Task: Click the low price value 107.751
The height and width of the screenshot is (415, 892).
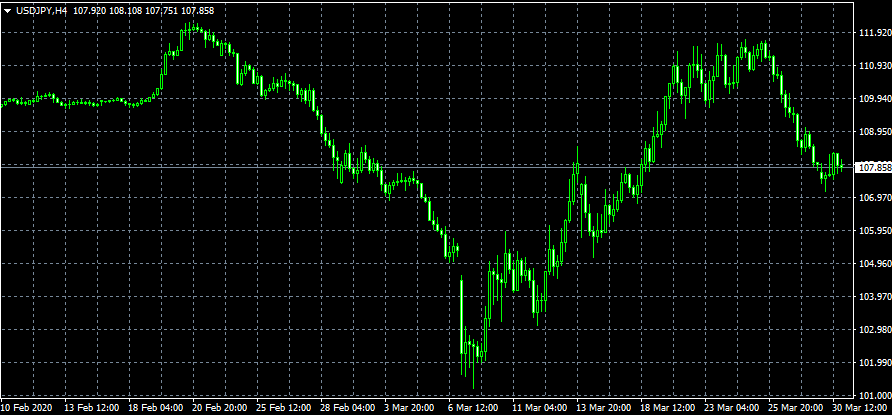Action: pos(162,11)
